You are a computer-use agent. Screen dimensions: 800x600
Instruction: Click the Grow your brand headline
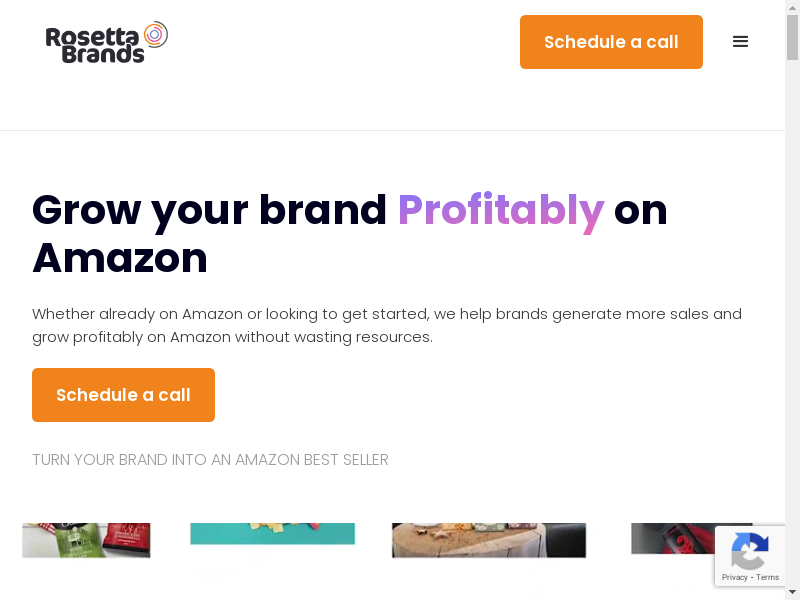(209, 210)
